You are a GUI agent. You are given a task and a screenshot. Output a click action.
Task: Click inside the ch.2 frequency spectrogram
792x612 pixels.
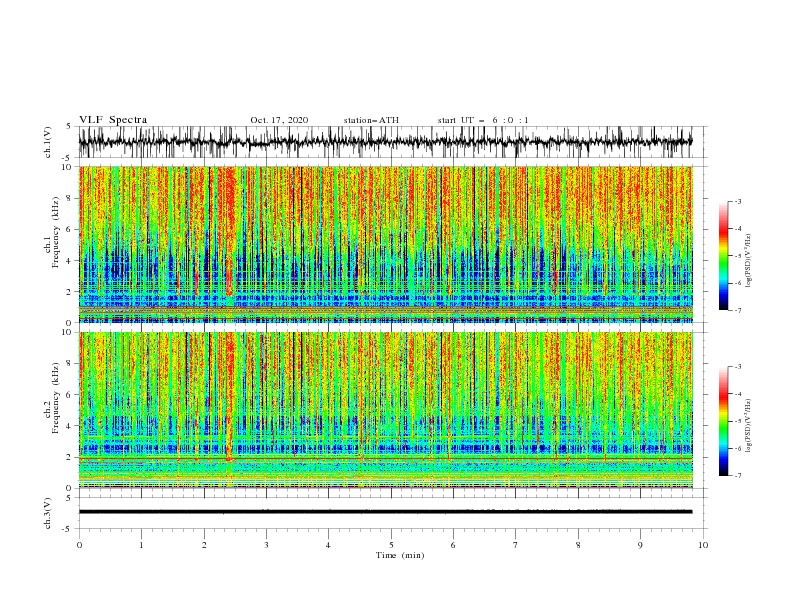tap(385, 410)
